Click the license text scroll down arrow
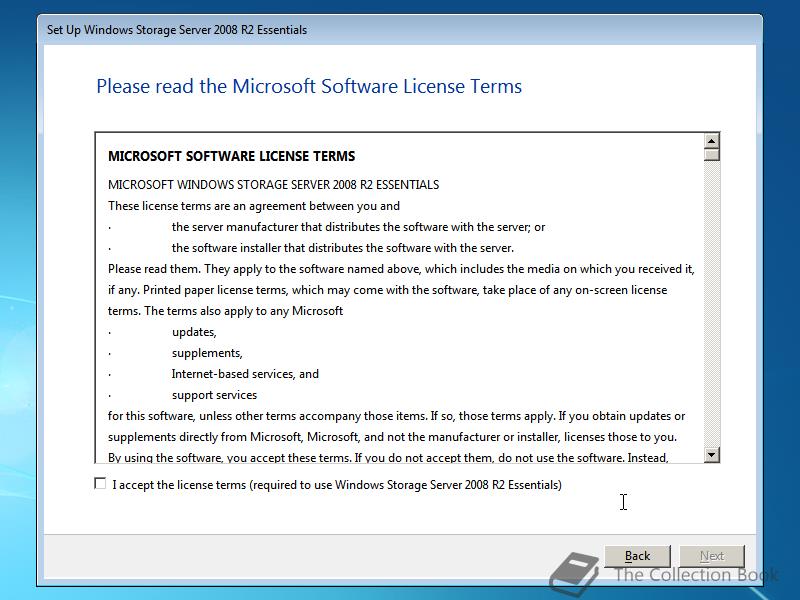 tap(711, 454)
